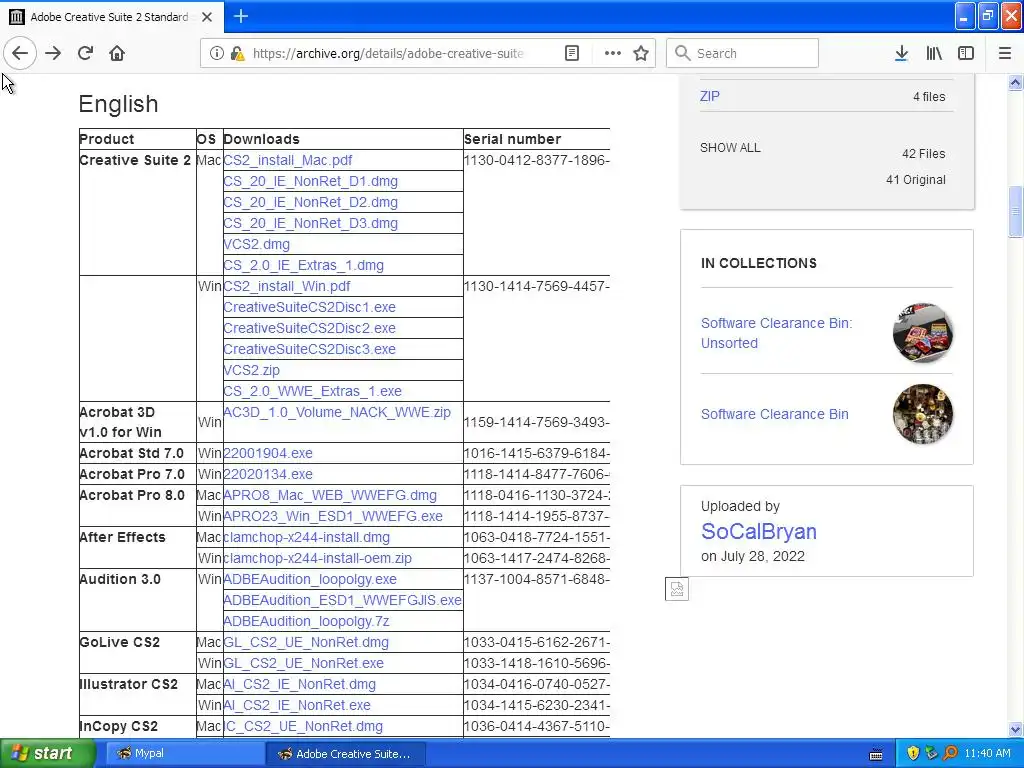
Task: Download GL_CS2_UE_NonRet.exe
Action: pyautogui.click(x=303, y=663)
